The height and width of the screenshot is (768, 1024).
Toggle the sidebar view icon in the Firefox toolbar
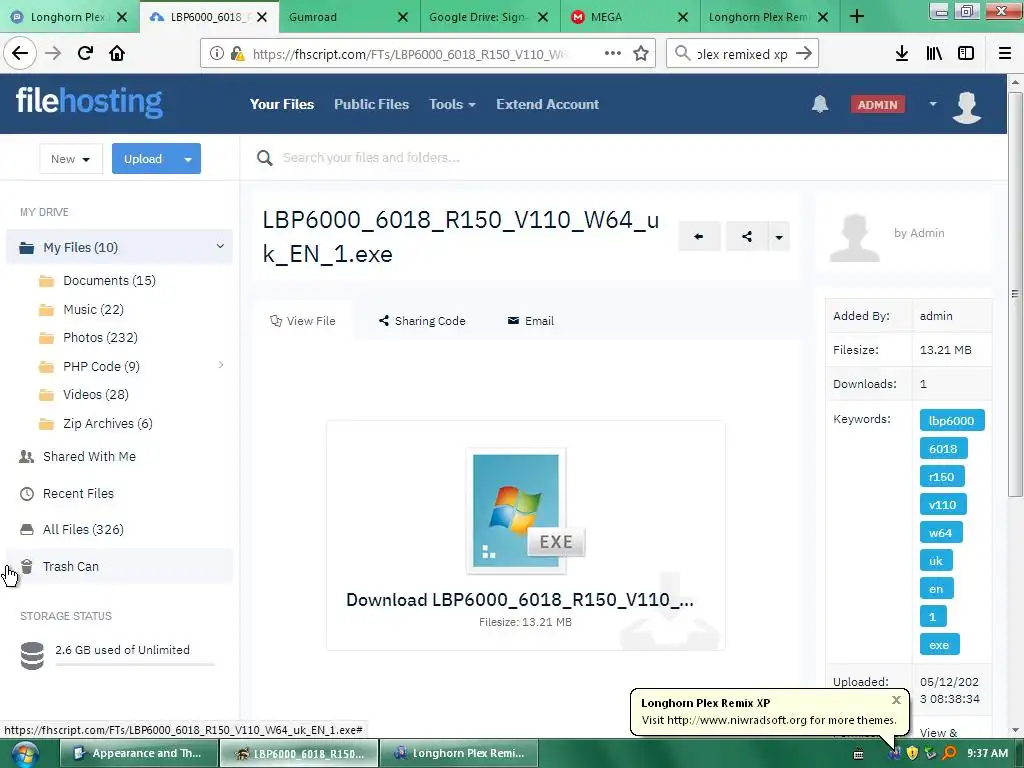pos(966,54)
